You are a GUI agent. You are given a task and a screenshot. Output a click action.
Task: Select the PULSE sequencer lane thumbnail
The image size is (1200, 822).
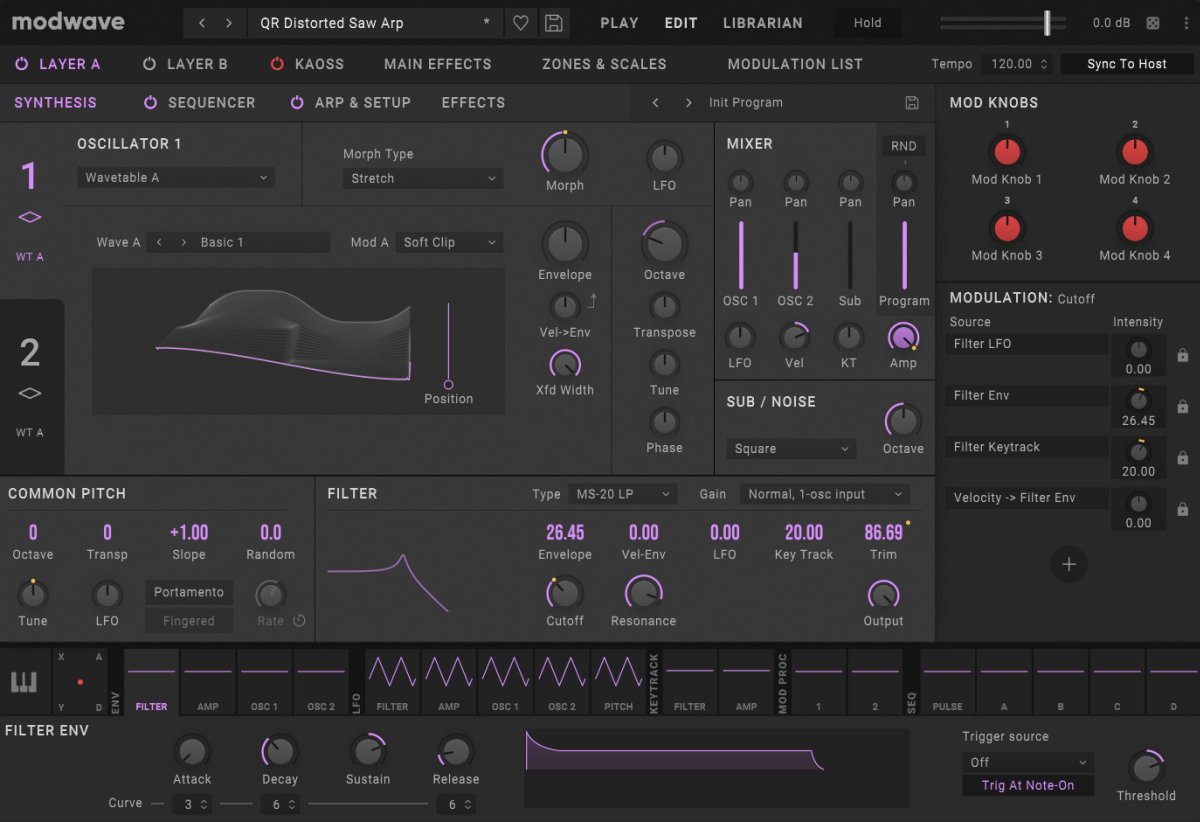click(x=948, y=682)
